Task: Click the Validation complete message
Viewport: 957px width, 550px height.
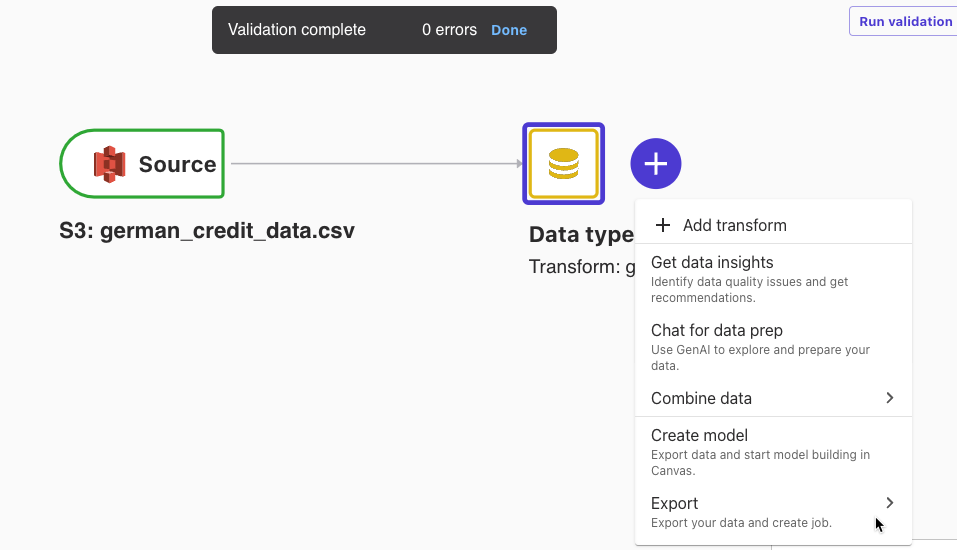Action: click(297, 30)
